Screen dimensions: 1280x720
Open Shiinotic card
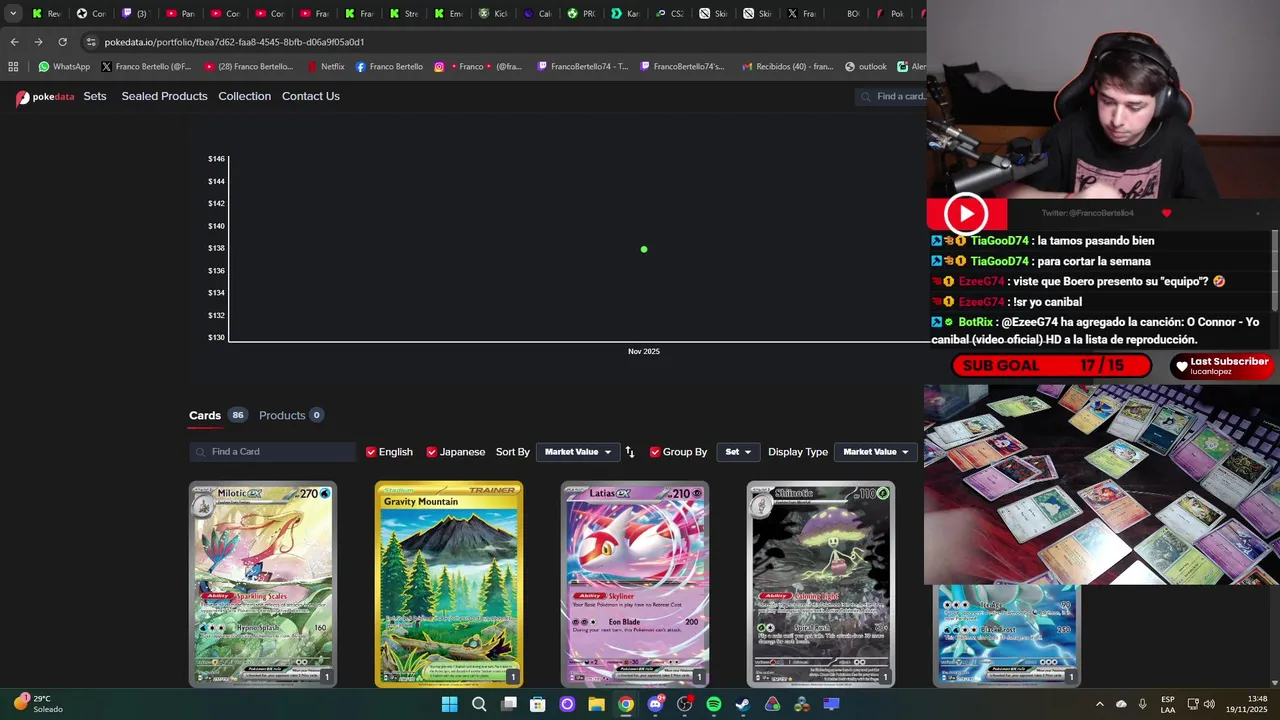[821, 585]
